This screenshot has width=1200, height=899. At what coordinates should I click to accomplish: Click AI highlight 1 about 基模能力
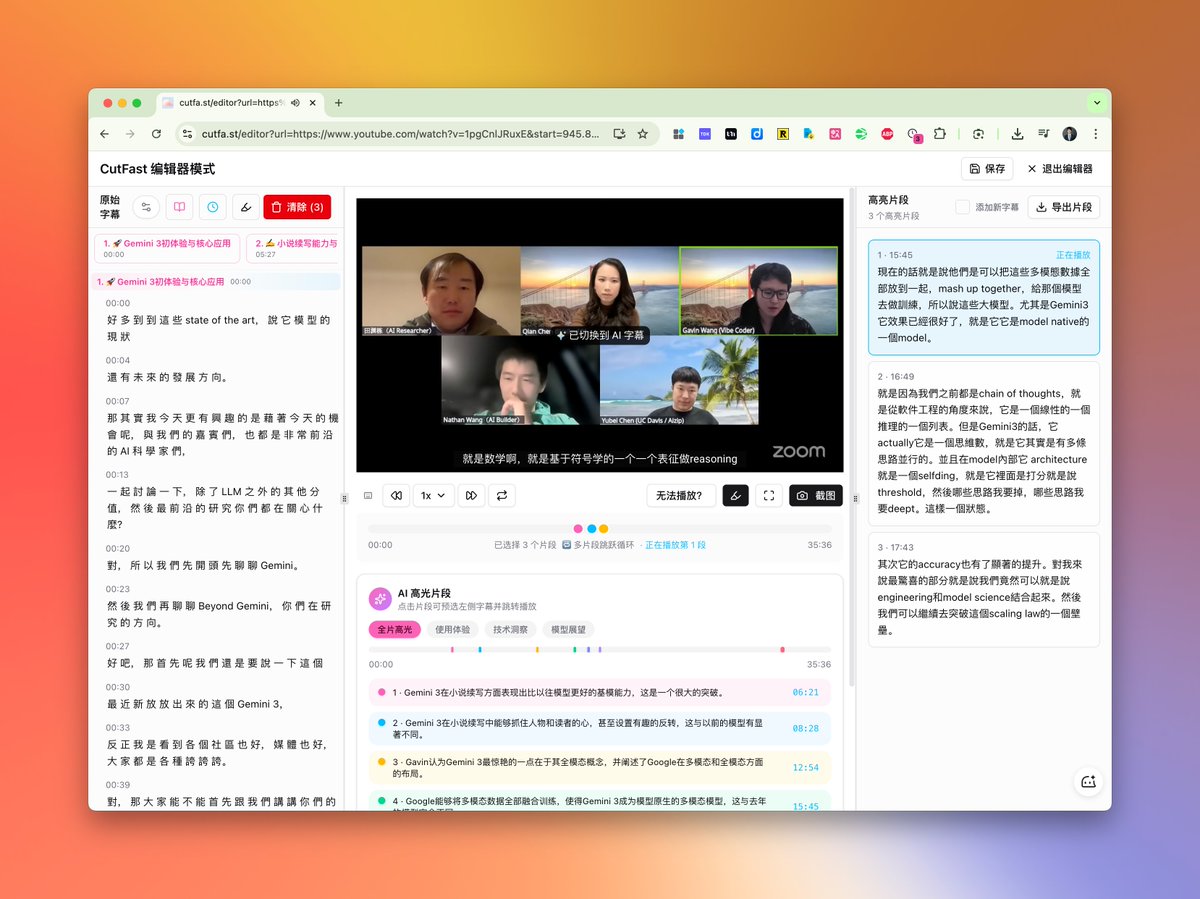click(x=599, y=692)
